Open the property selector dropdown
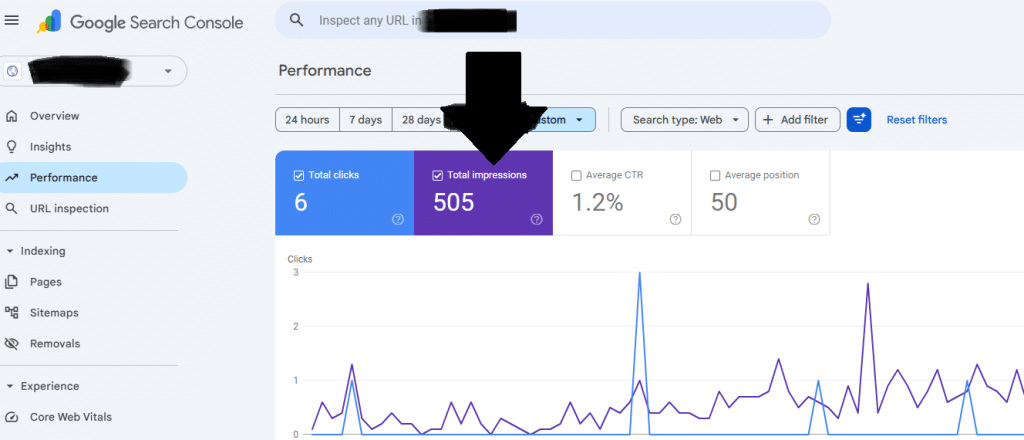 coord(168,71)
